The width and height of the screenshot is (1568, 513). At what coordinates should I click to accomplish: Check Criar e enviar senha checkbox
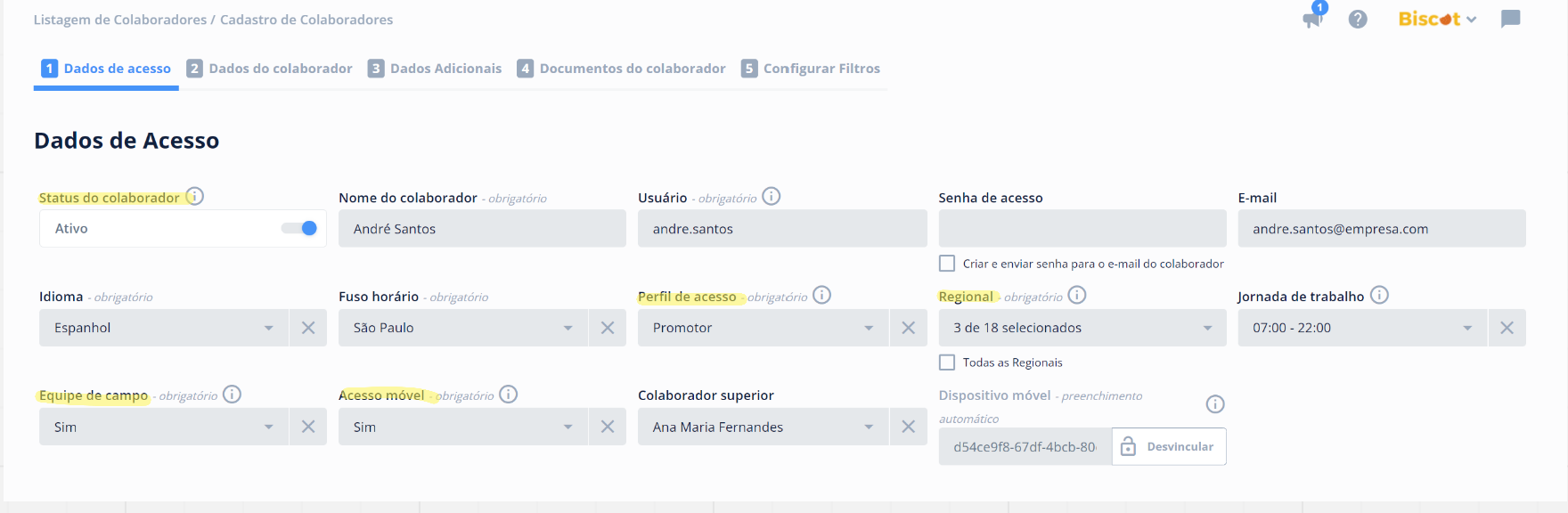(x=947, y=264)
